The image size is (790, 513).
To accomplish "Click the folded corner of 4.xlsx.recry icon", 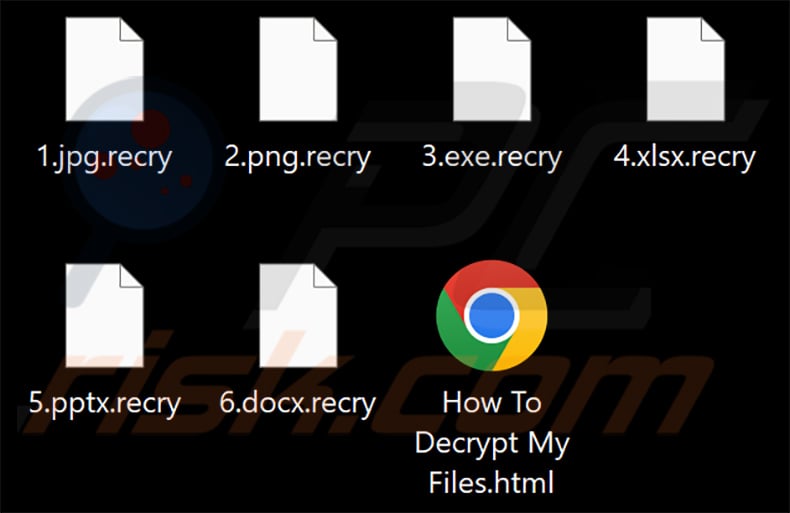I will [712, 29].
